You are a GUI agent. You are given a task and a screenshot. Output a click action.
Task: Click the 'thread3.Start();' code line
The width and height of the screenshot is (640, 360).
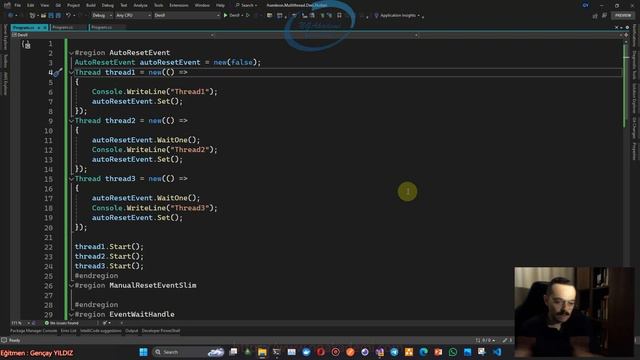(109, 266)
